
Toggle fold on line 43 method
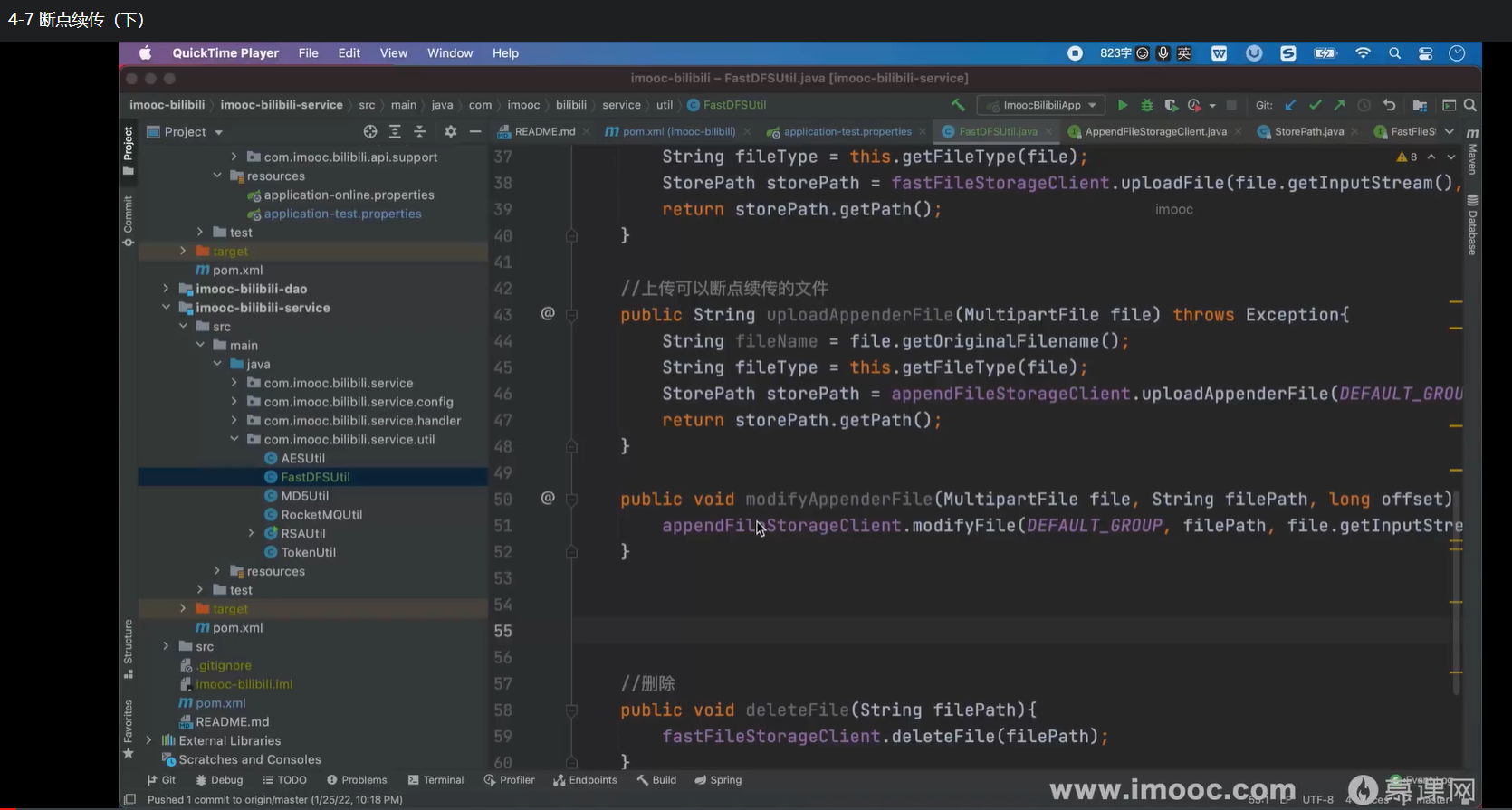[571, 315]
